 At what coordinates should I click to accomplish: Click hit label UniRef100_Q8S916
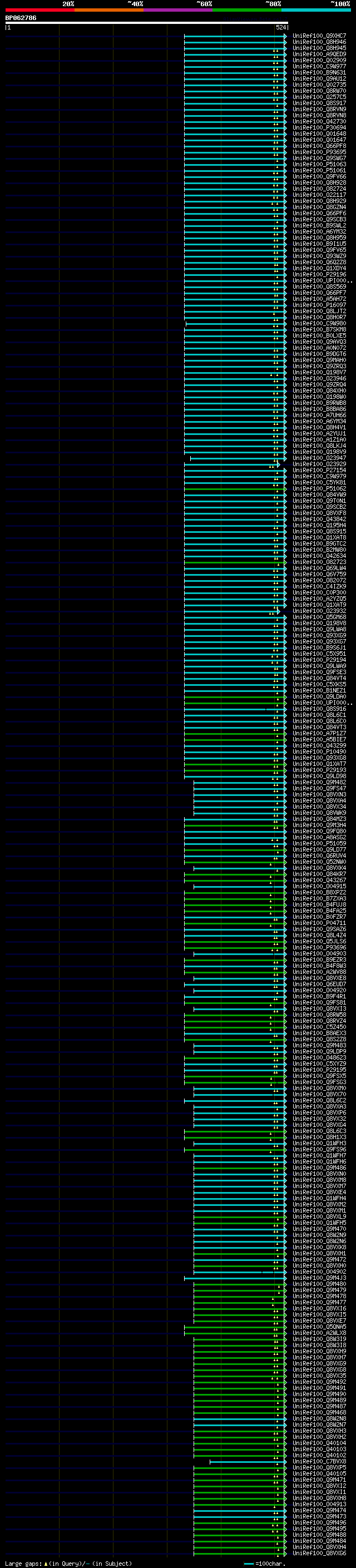tap(319, 709)
